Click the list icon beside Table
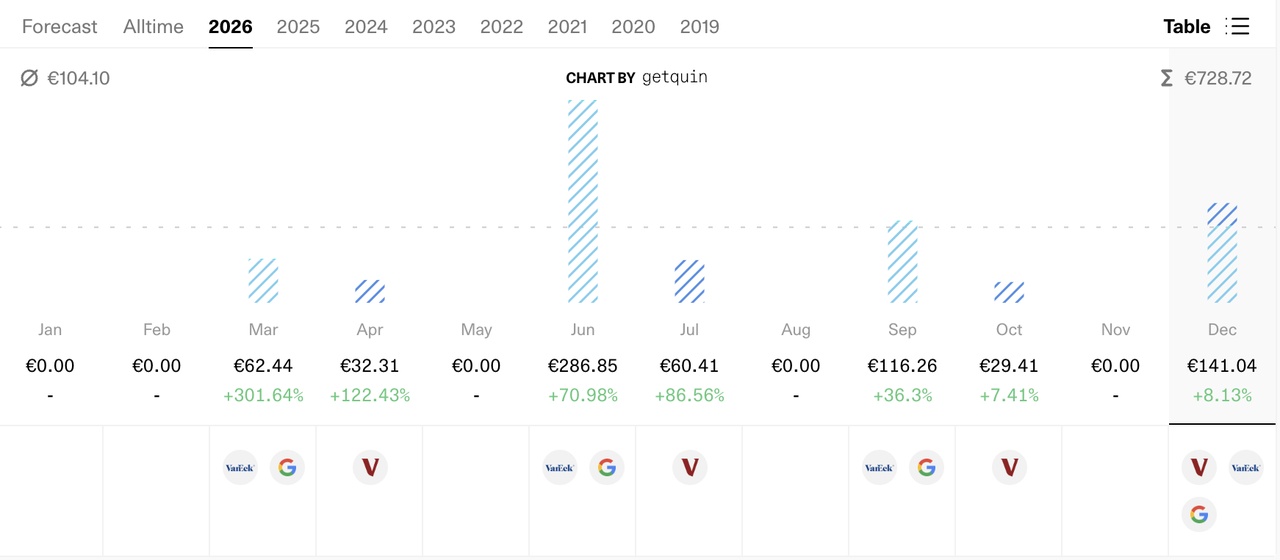 [x=1238, y=27]
